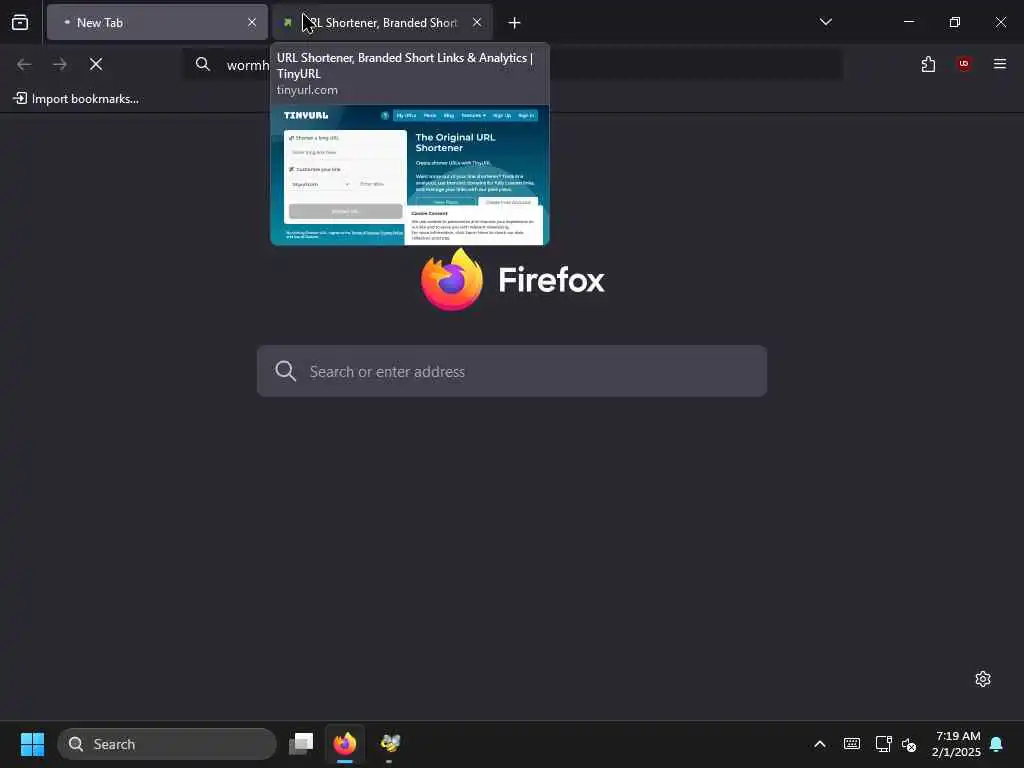The width and height of the screenshot is (1024, 768).
Task: Click the taskbar Search box
Action: click(x=167, y=744)
